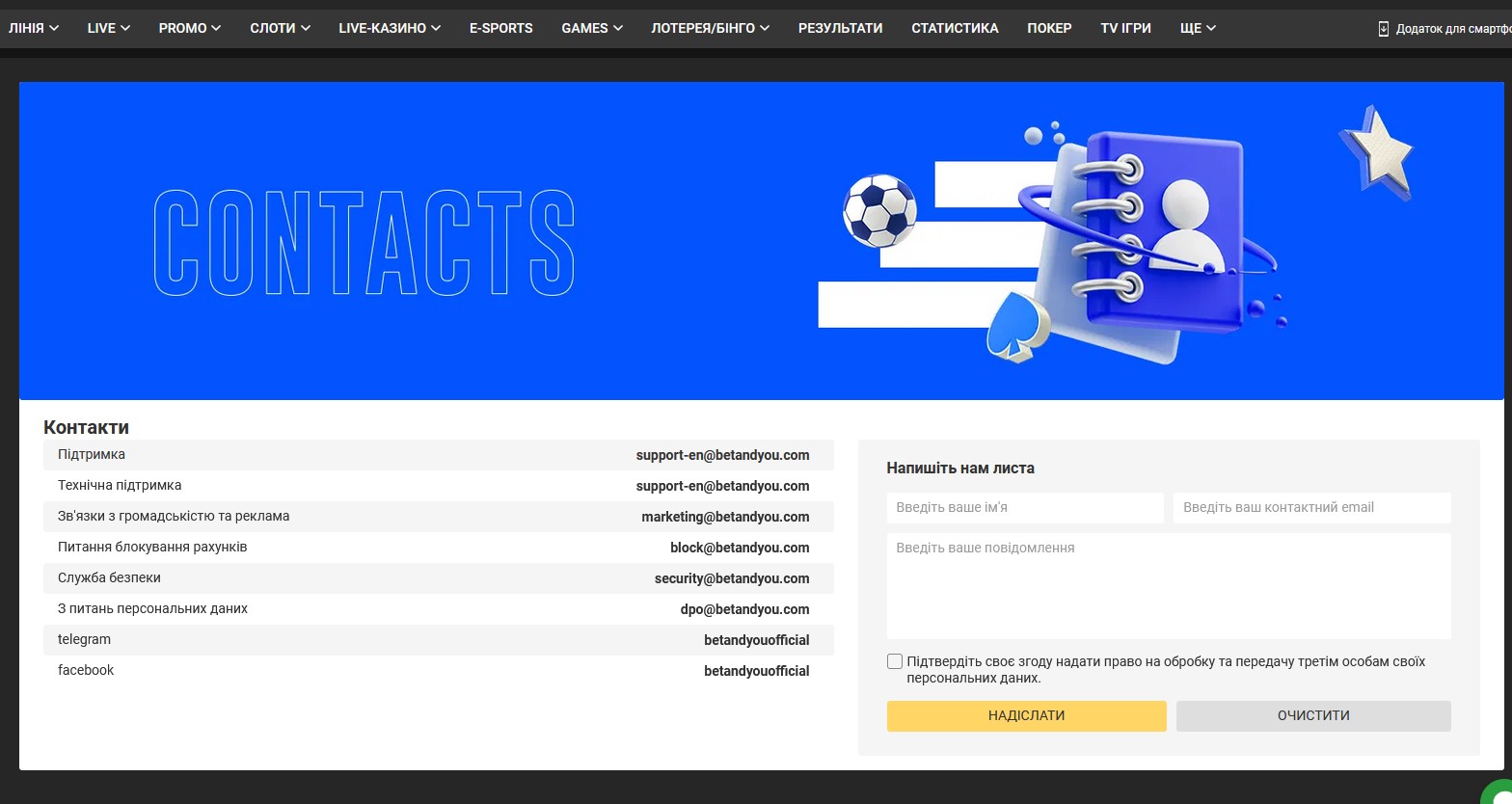Submit form with НАДІСЛАТИ button

point(1026,715)
